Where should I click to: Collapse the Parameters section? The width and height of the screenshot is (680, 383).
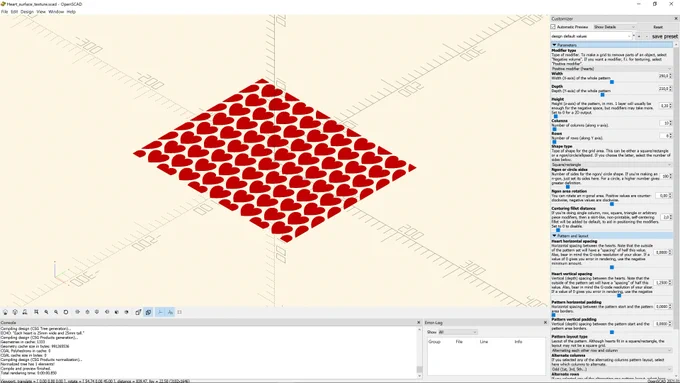tap(612, 45)
